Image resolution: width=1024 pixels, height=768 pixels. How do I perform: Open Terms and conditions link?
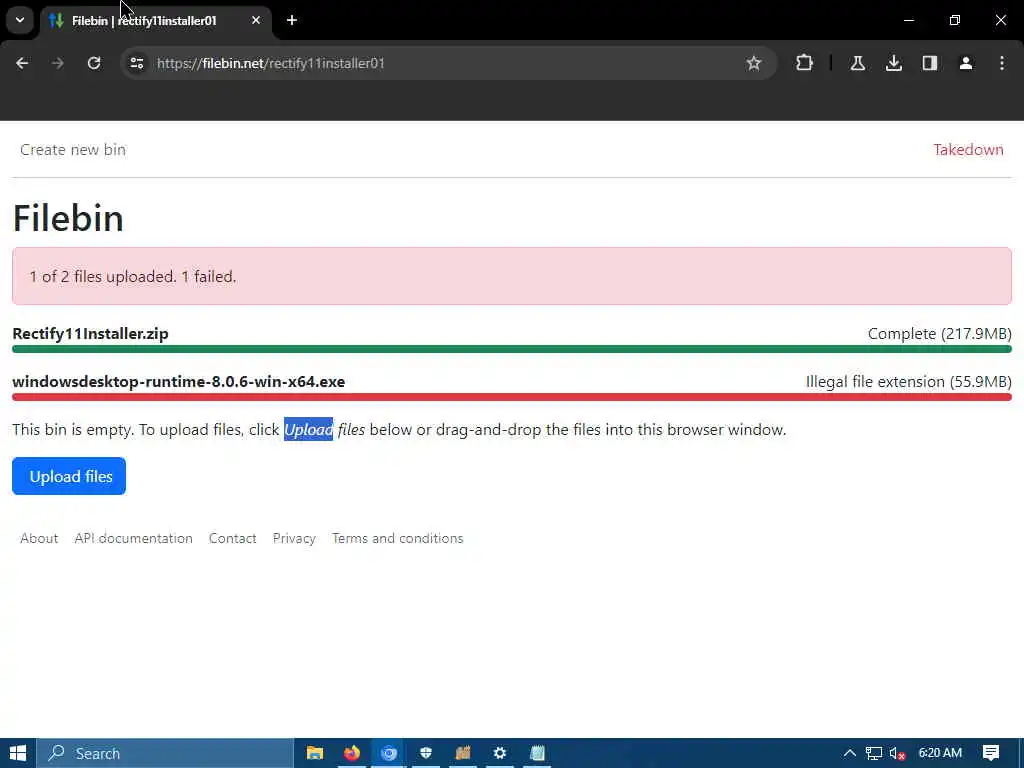[x=398, y=538]
